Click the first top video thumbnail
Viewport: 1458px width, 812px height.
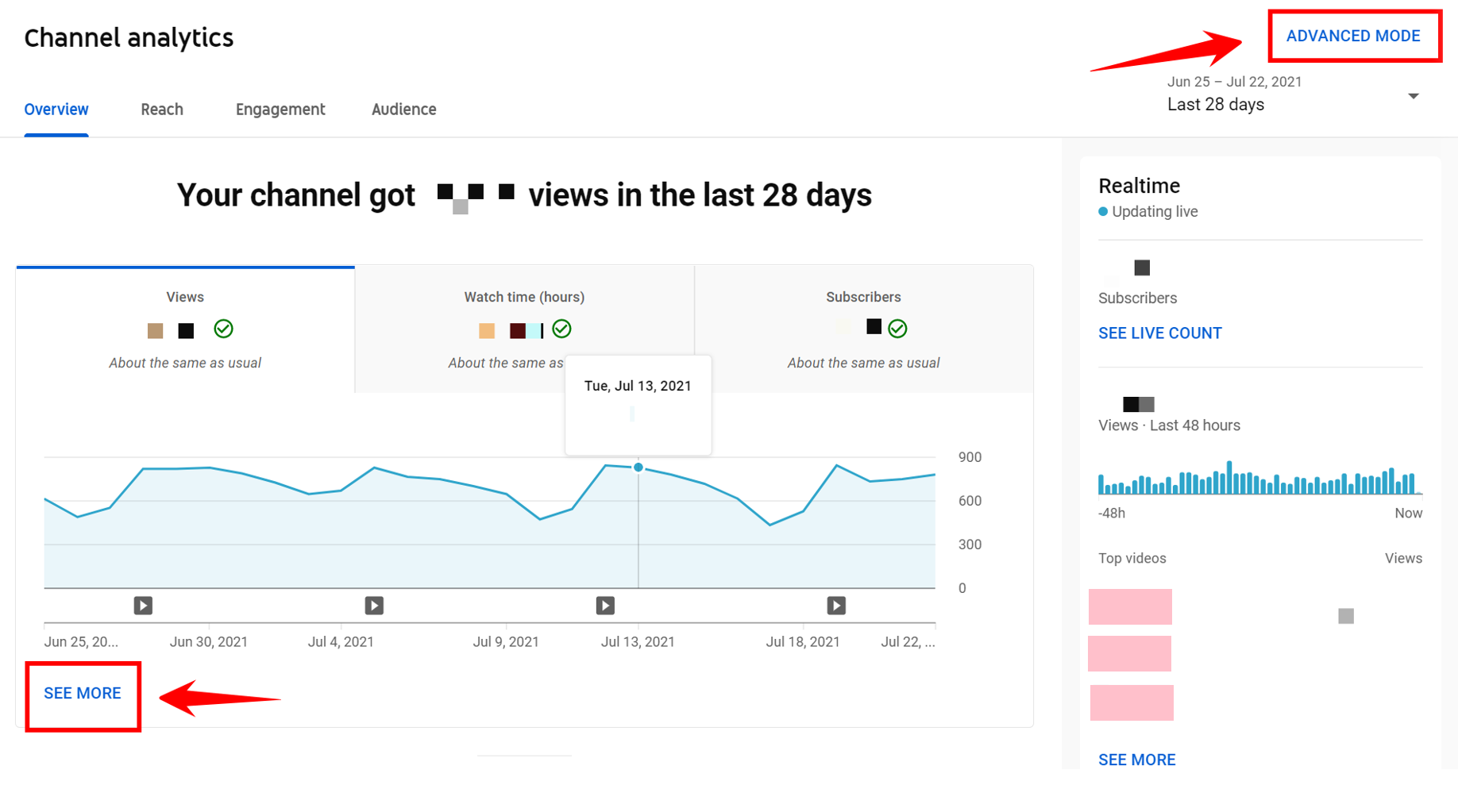click(x=1130, y=606)
